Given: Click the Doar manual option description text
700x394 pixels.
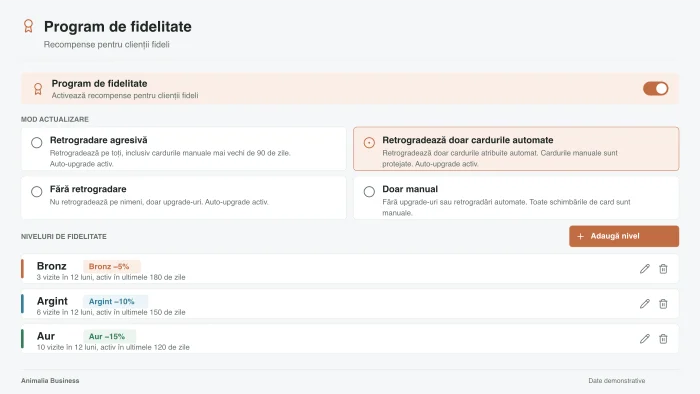Looking at the screenshot, I should [506, 207].
